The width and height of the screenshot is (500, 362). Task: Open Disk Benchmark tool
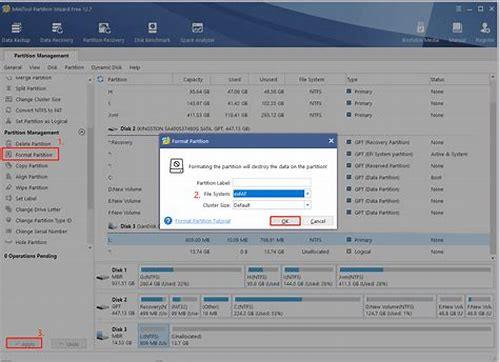coord(152,33)
